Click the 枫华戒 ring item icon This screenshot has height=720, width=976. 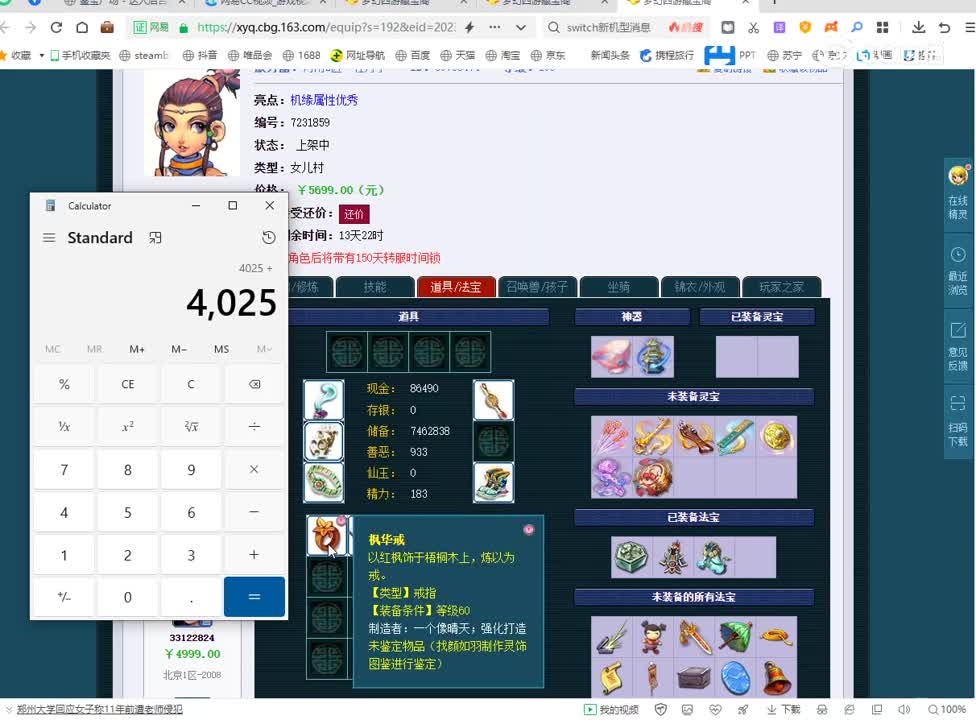(327, 535)
